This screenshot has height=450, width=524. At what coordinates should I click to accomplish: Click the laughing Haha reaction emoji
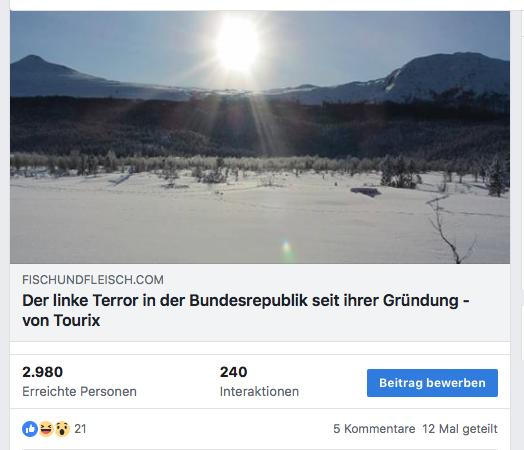coord(46,429)
